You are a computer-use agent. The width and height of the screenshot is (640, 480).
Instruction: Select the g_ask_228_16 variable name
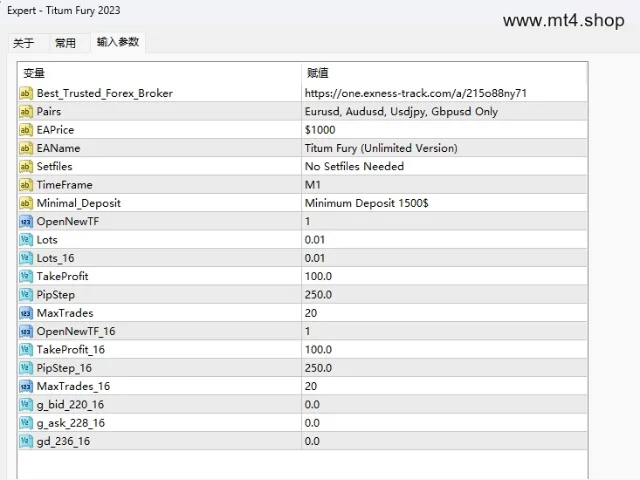pyautogui.click(x=71, y=423)
